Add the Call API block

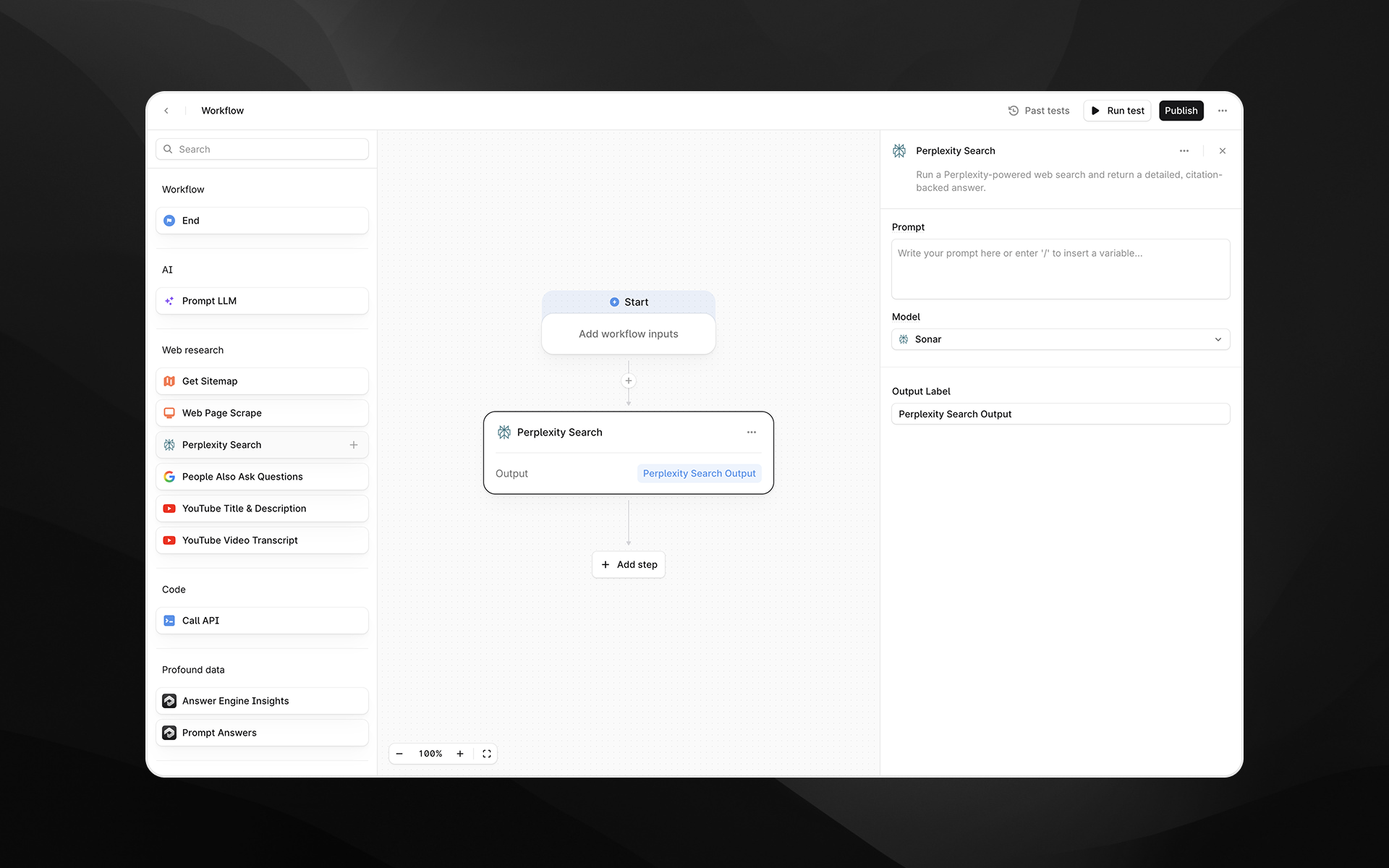pyautogui.click(x=262, y=621)
